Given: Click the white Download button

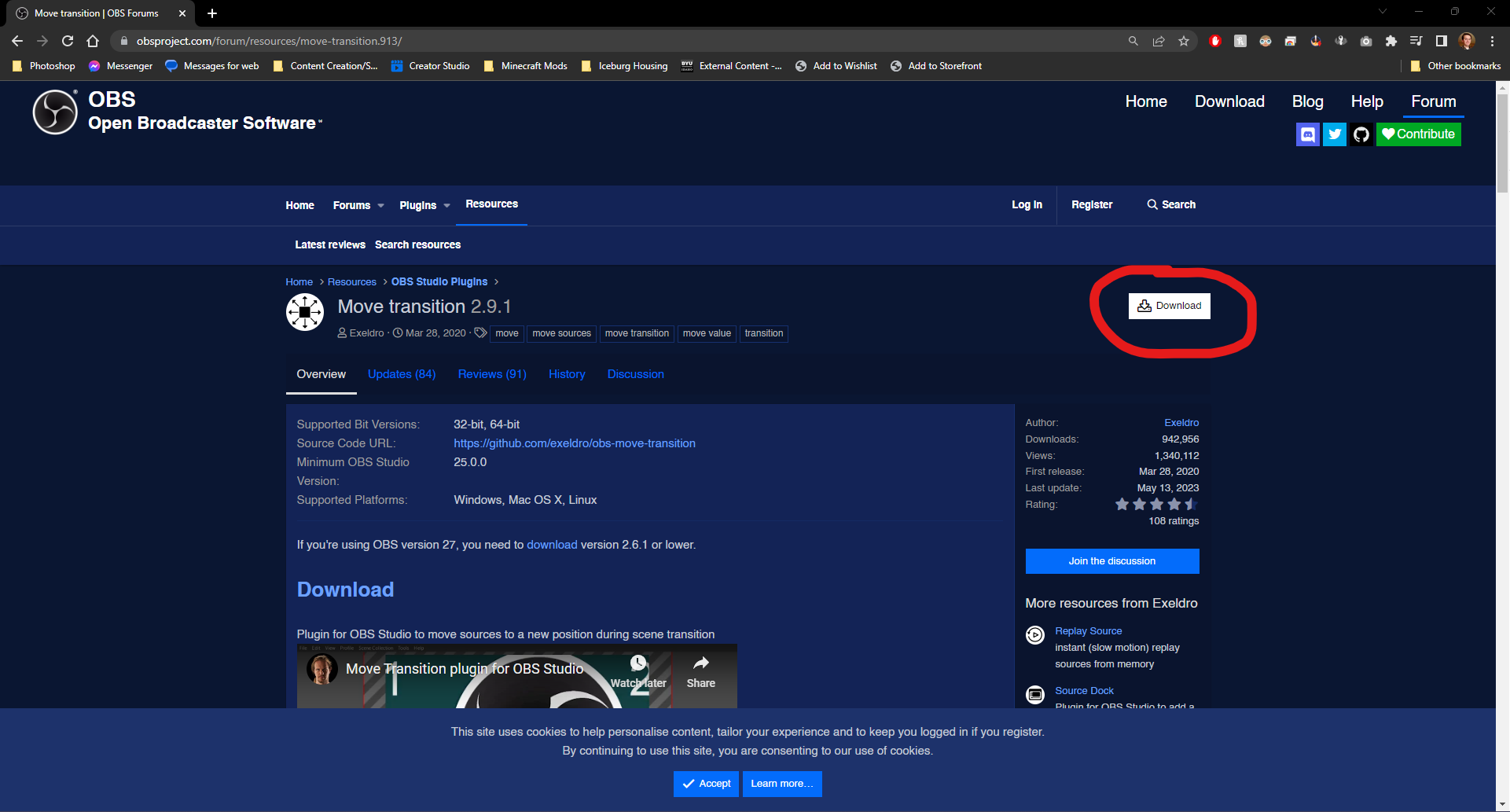Looking at the screenshot, I should (x=1170, y=306).
